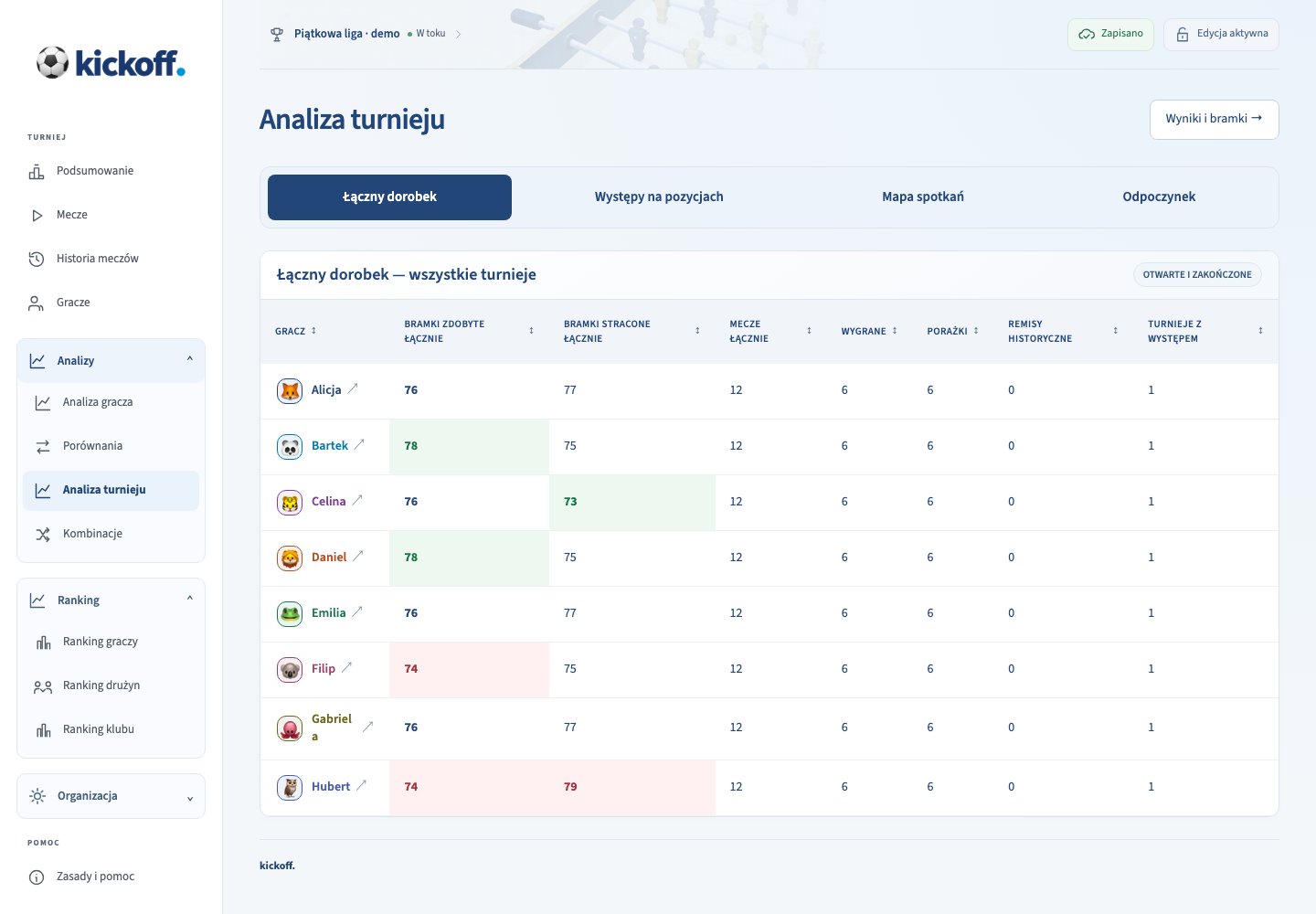Collapse the Ranking sidebar section
1316x914 pixels.
111,600
